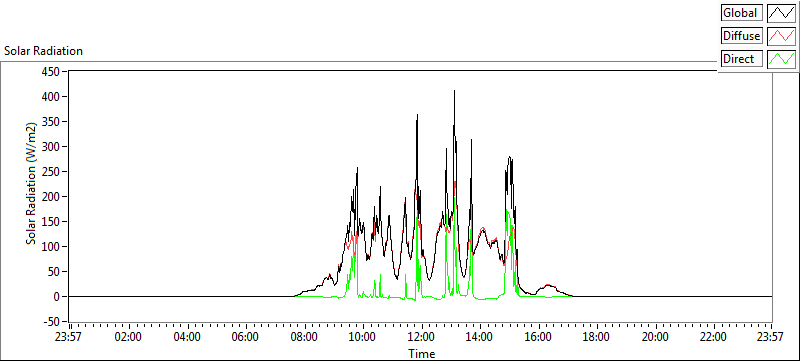
Task: Click the 50 Y-axis tick label
Action: (54, 272)
